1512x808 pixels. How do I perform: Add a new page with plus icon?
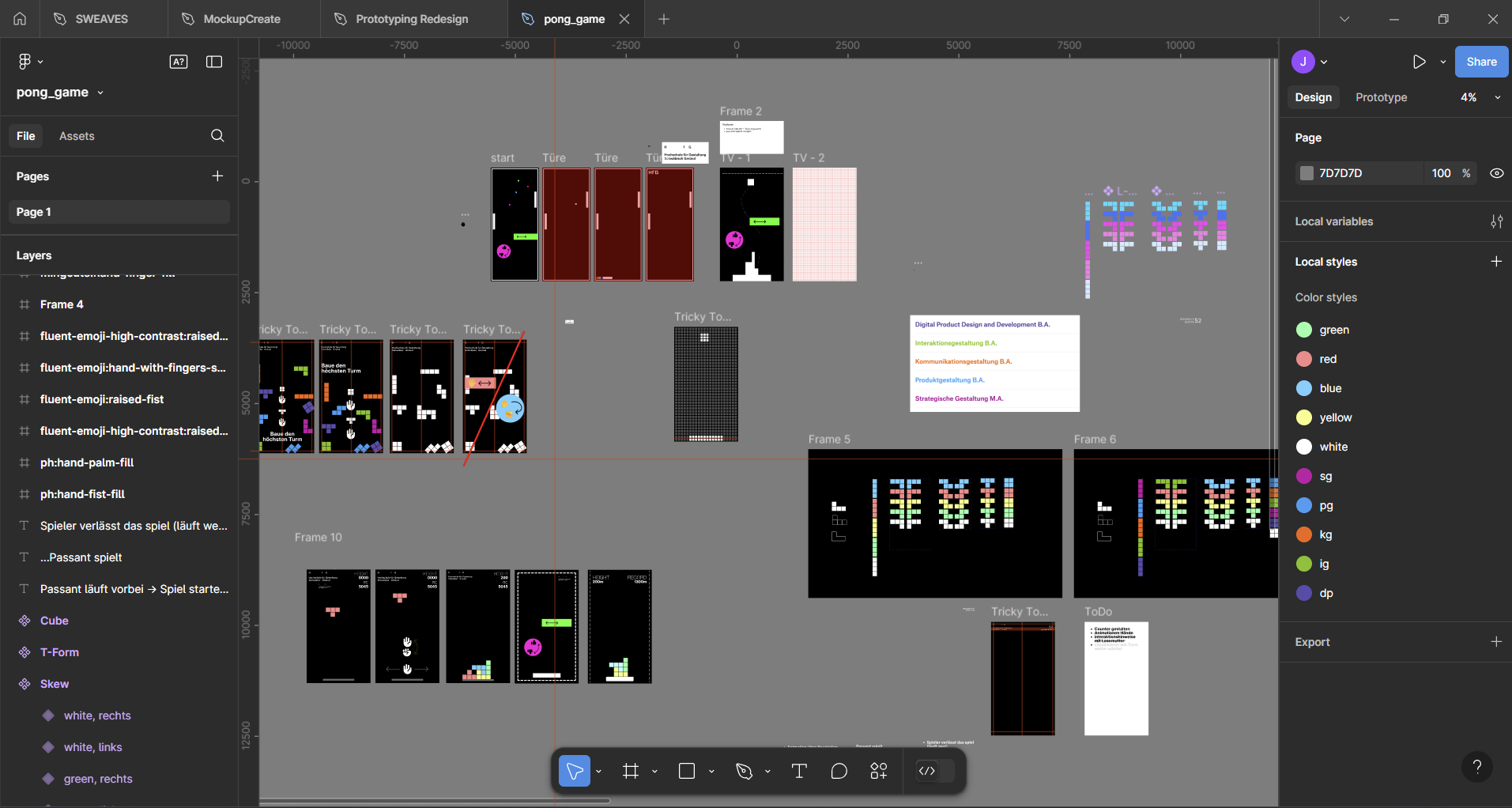pos(217,176)
